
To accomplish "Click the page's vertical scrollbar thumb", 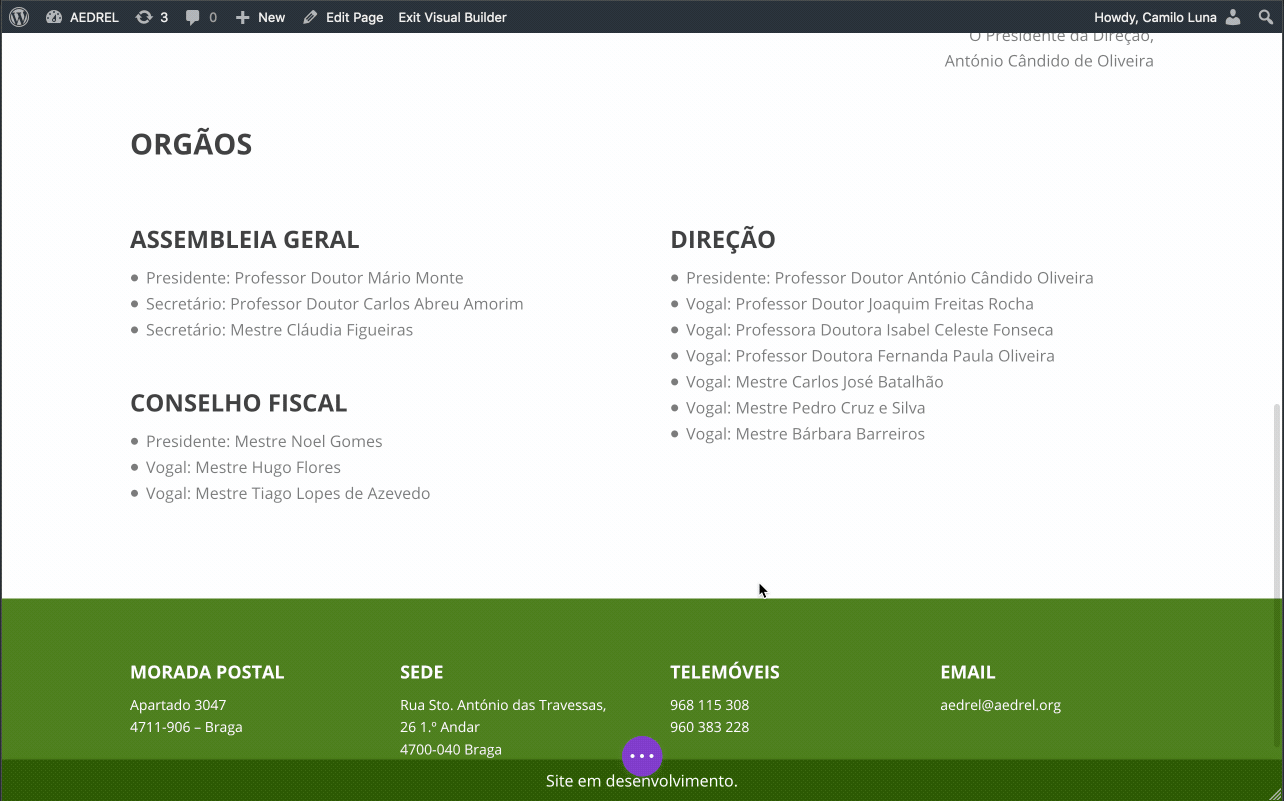I will point(1277,500).
